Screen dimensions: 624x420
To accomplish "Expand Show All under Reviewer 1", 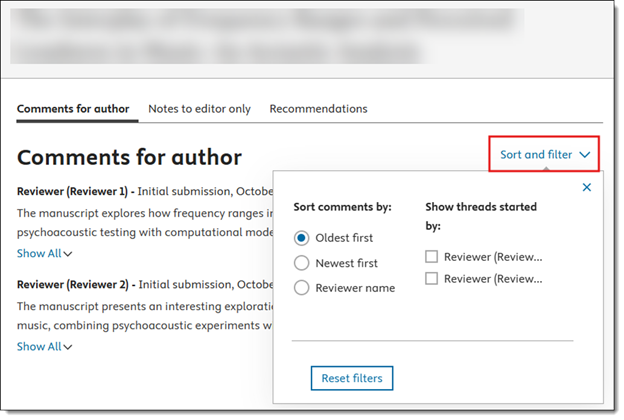I will pyautogui.click(x=44, y=254).
